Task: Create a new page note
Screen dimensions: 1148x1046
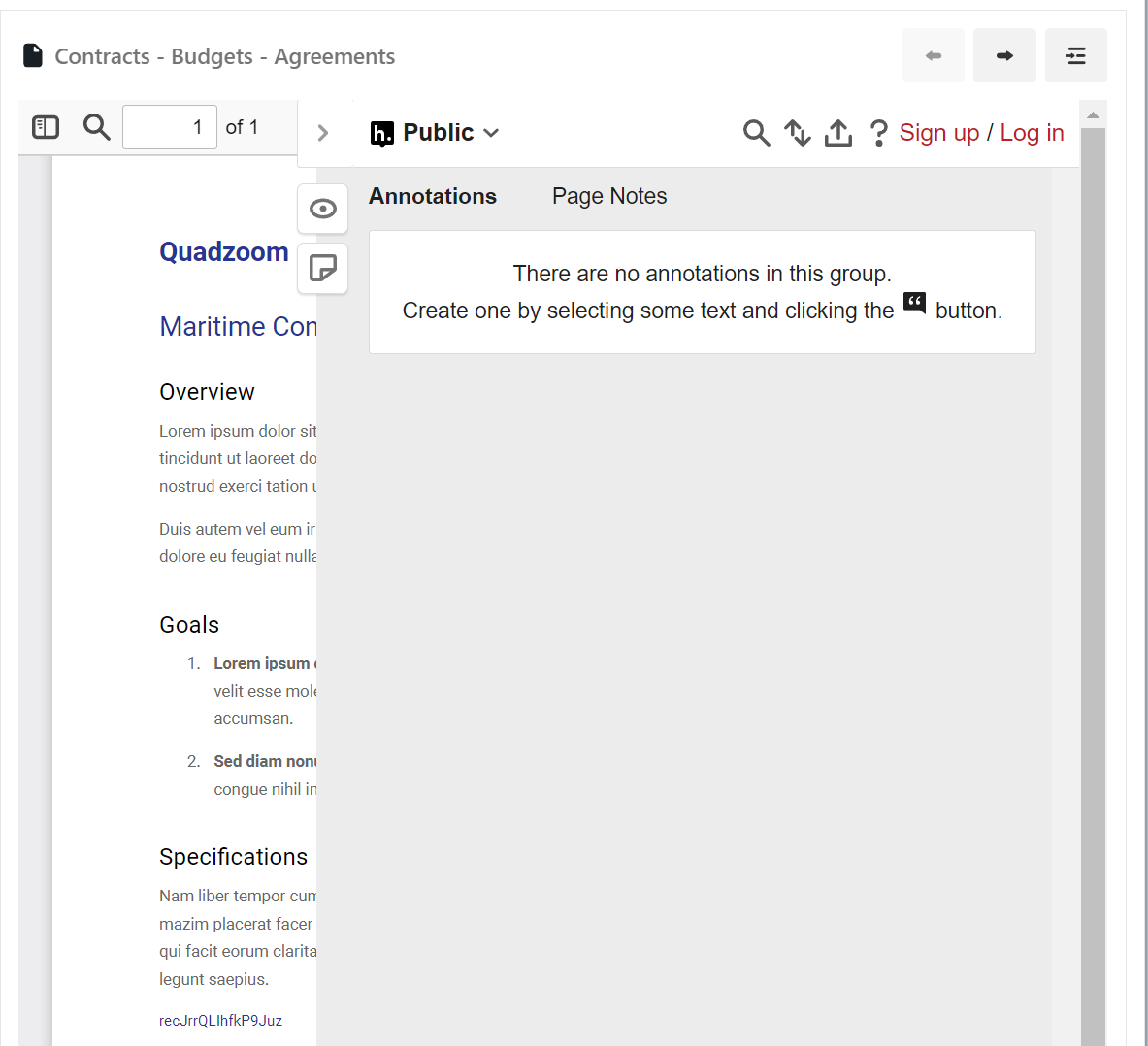Action: coord(323,268)
